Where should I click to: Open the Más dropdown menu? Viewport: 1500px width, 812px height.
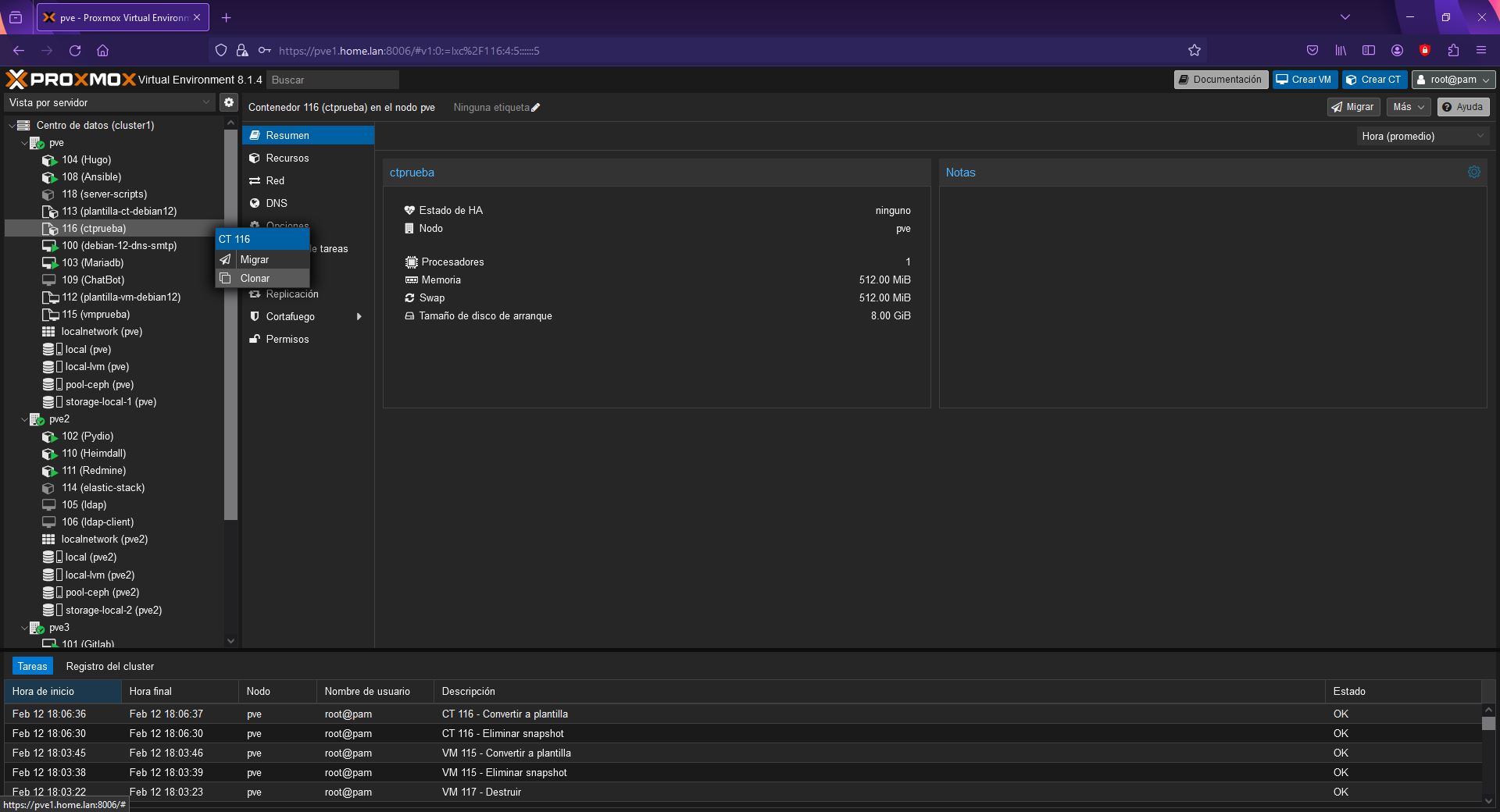pyautogui.click(x=1409, y=107)
